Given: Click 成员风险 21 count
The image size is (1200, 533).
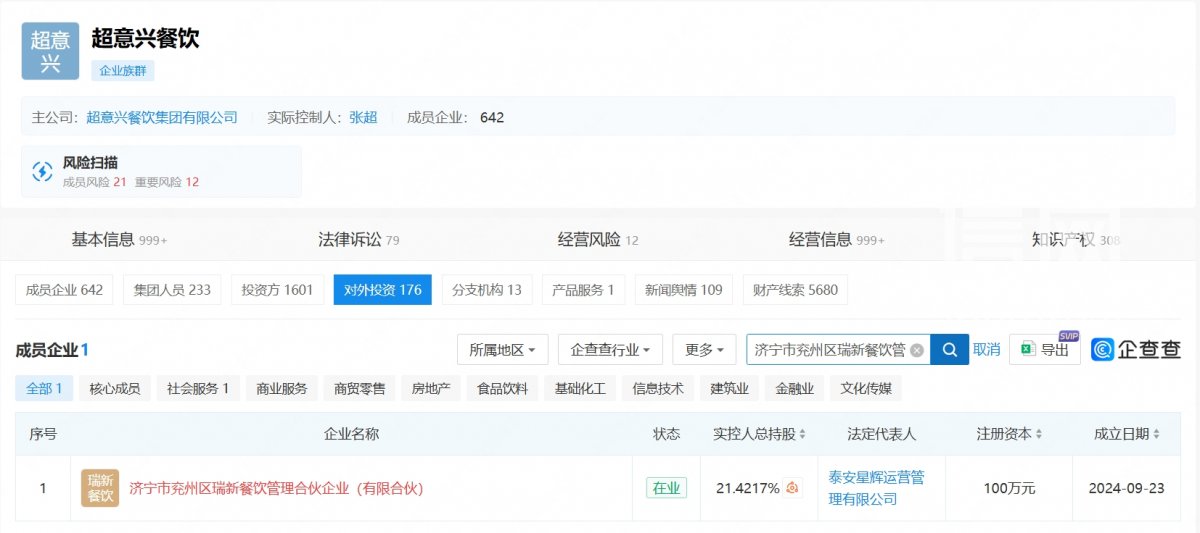Looking at the screenshot, I should coord(94,182).
